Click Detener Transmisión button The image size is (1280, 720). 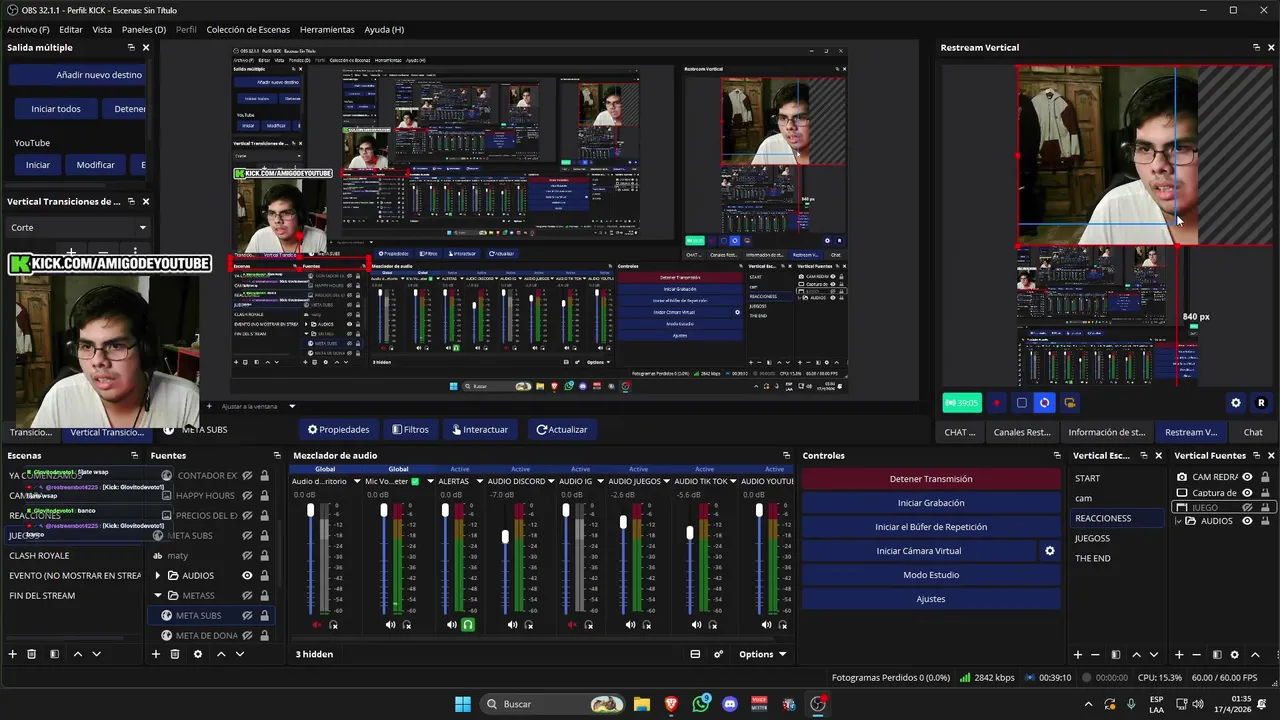tap(931, 479)
